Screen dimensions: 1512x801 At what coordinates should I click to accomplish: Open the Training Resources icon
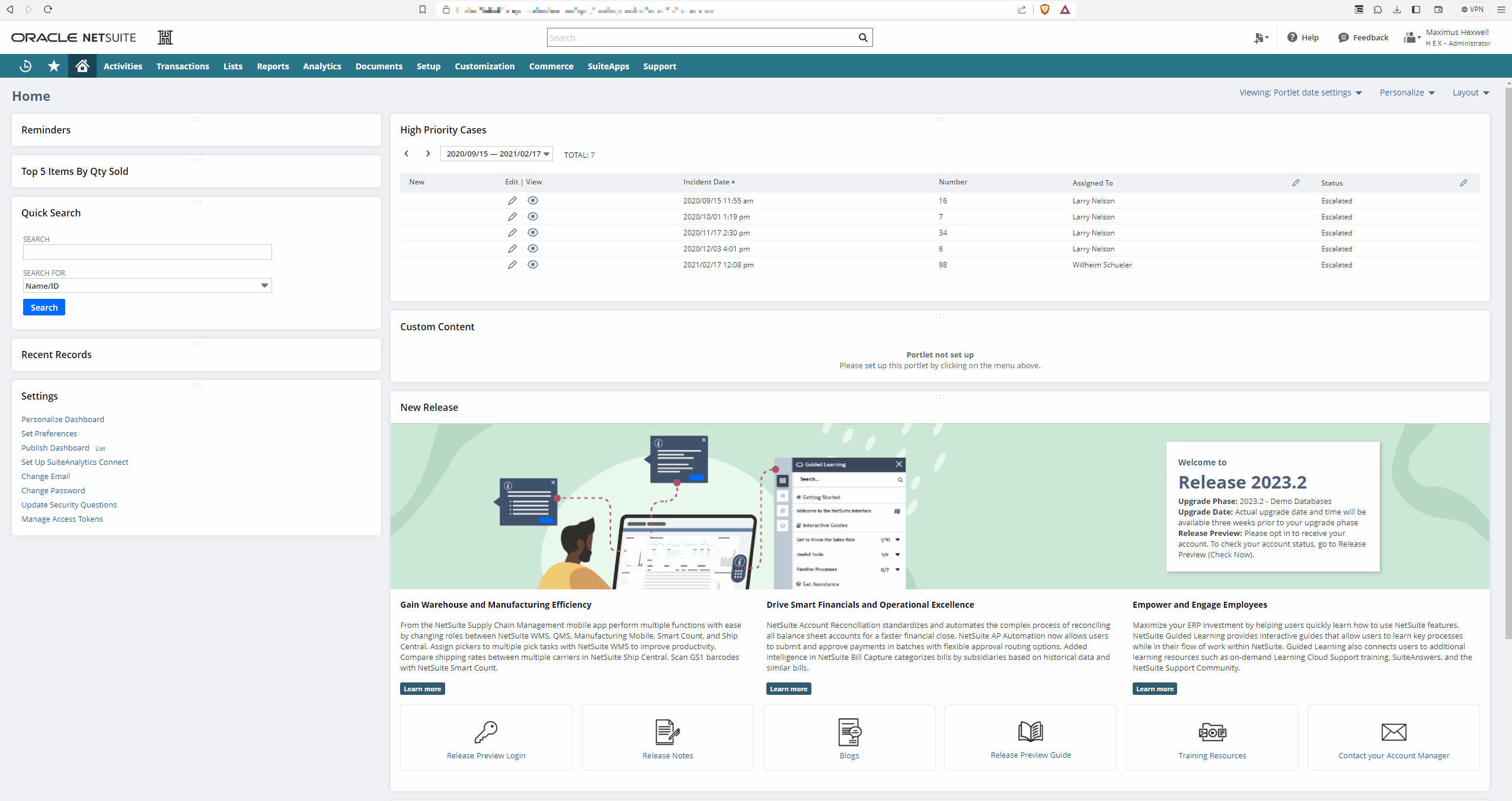tap(1212, 732)
